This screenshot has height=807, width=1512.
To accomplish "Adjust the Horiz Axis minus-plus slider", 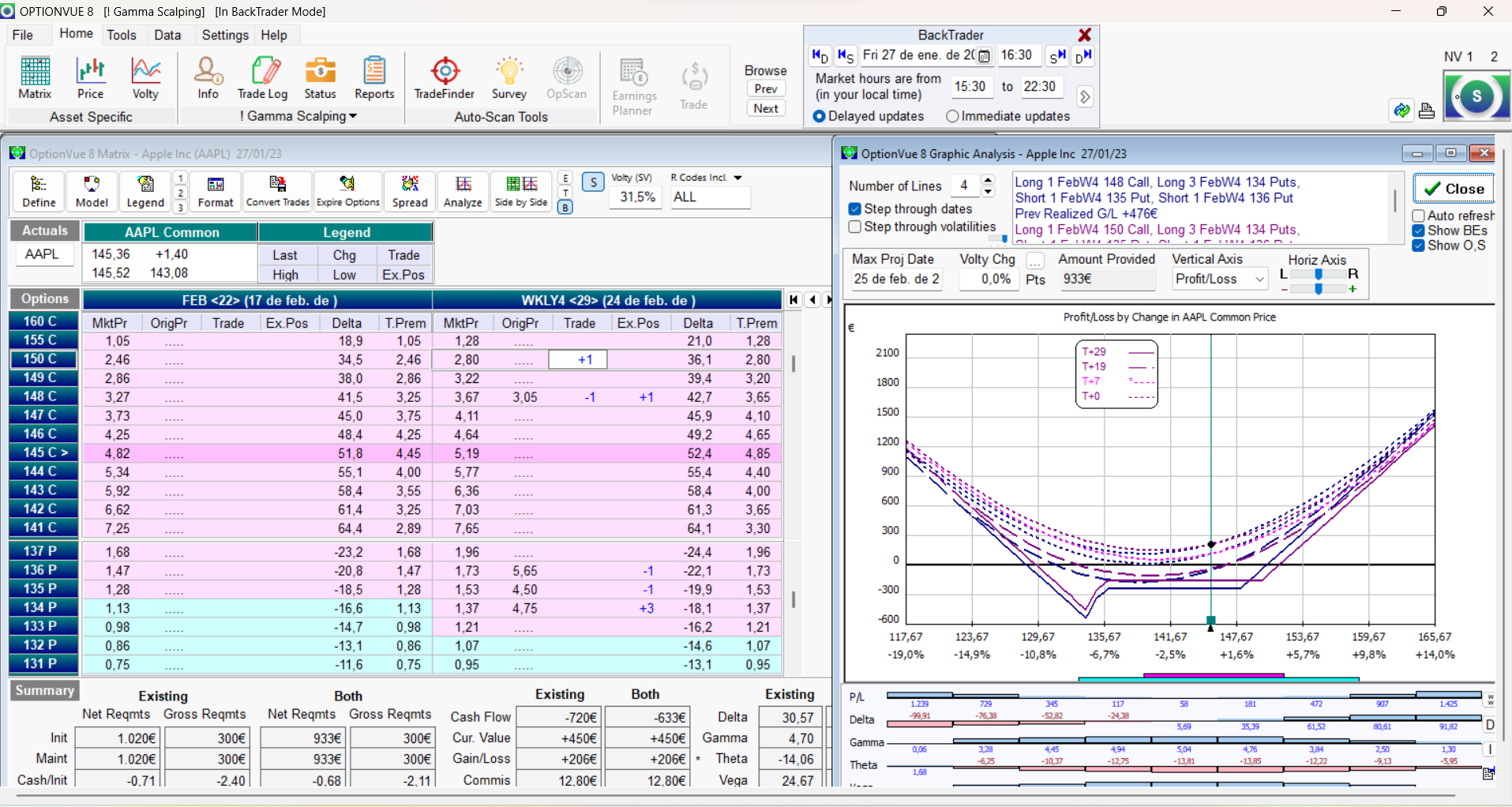I will coord(1319,289).
